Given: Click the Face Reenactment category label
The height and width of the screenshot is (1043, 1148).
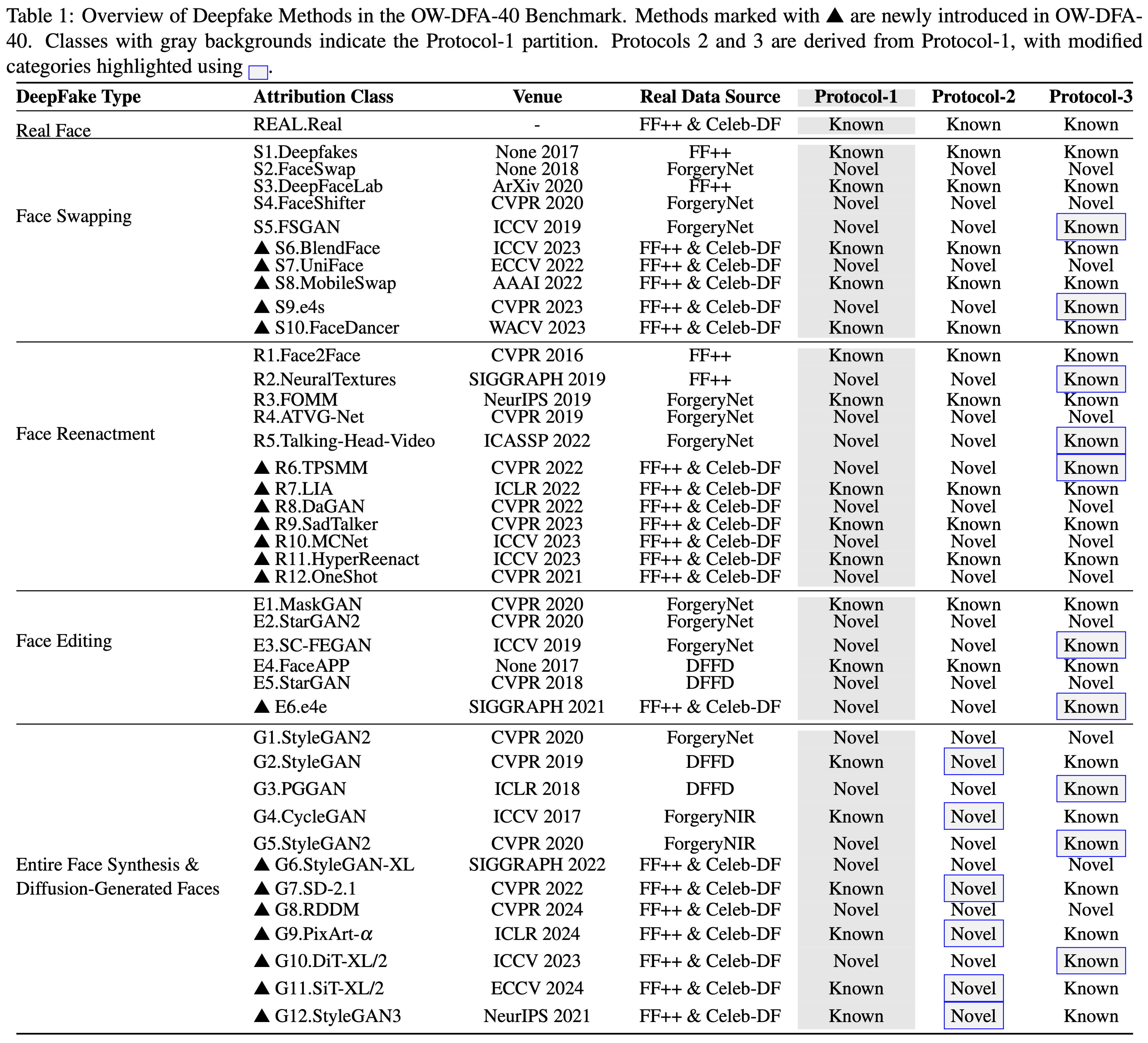Looking at the screenshot, I should click(85, 434).
